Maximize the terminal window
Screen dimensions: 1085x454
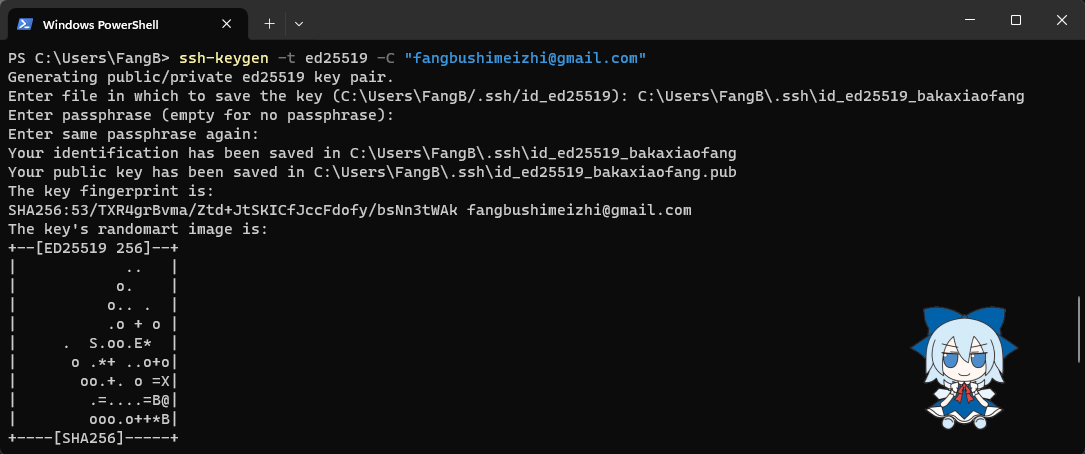pos(1016,21)
